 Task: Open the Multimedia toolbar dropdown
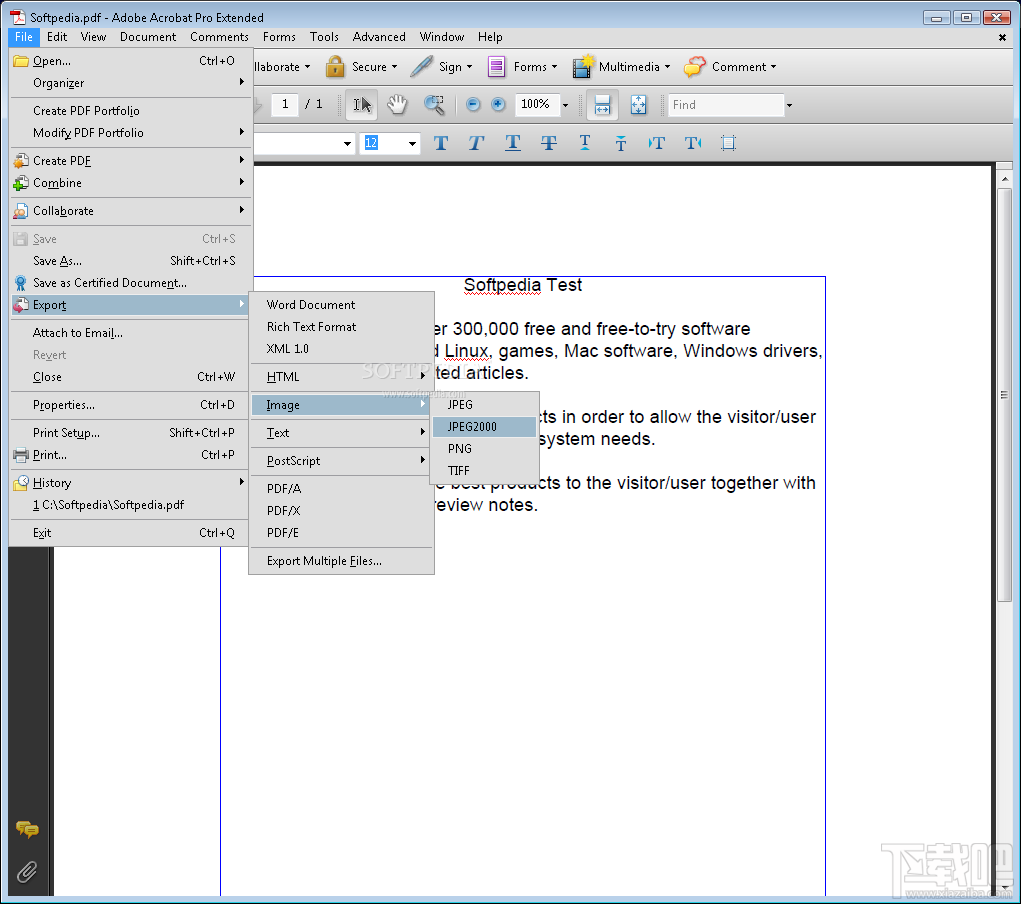coord(668,66)
